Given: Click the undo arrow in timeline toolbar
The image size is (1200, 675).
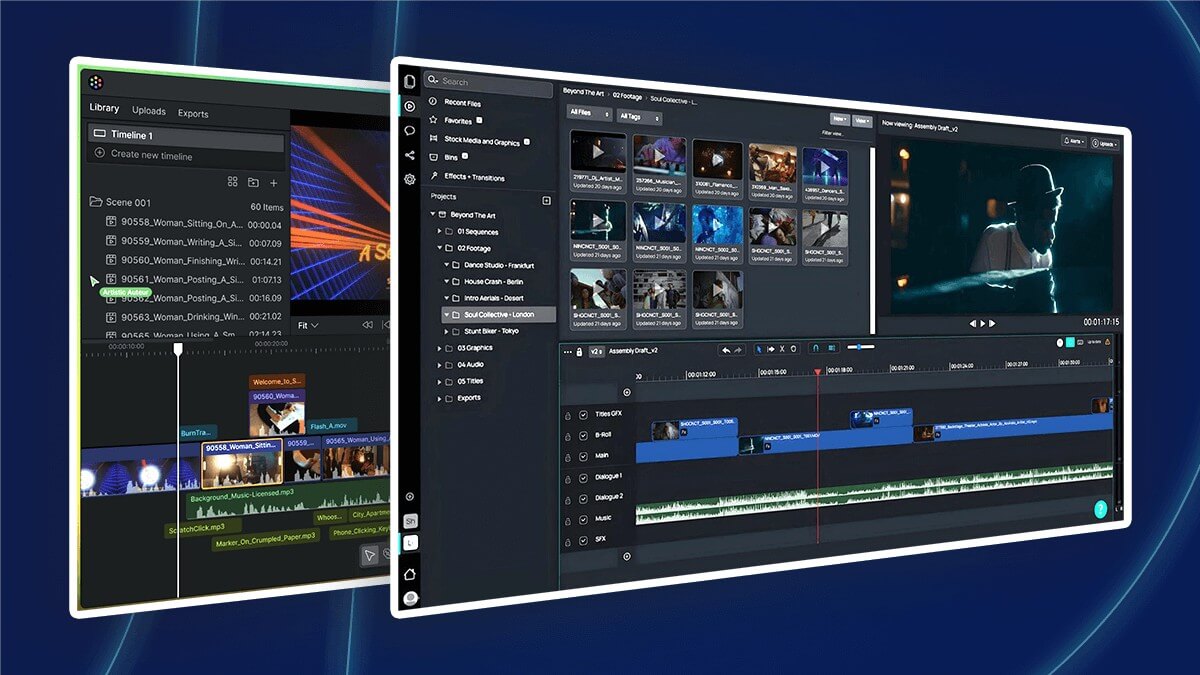Looking at the screenshot, I should 726,349.
